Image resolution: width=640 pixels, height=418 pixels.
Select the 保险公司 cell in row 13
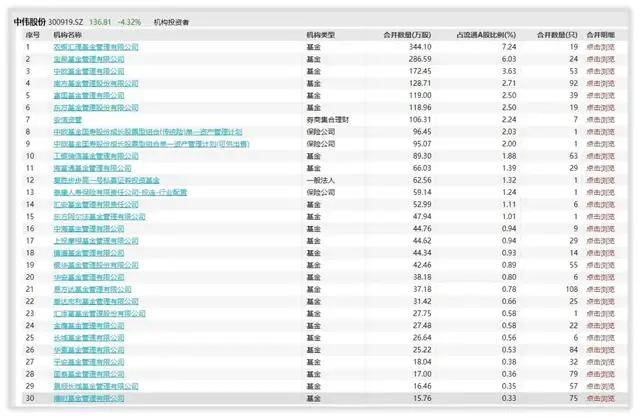click(321, 192)
